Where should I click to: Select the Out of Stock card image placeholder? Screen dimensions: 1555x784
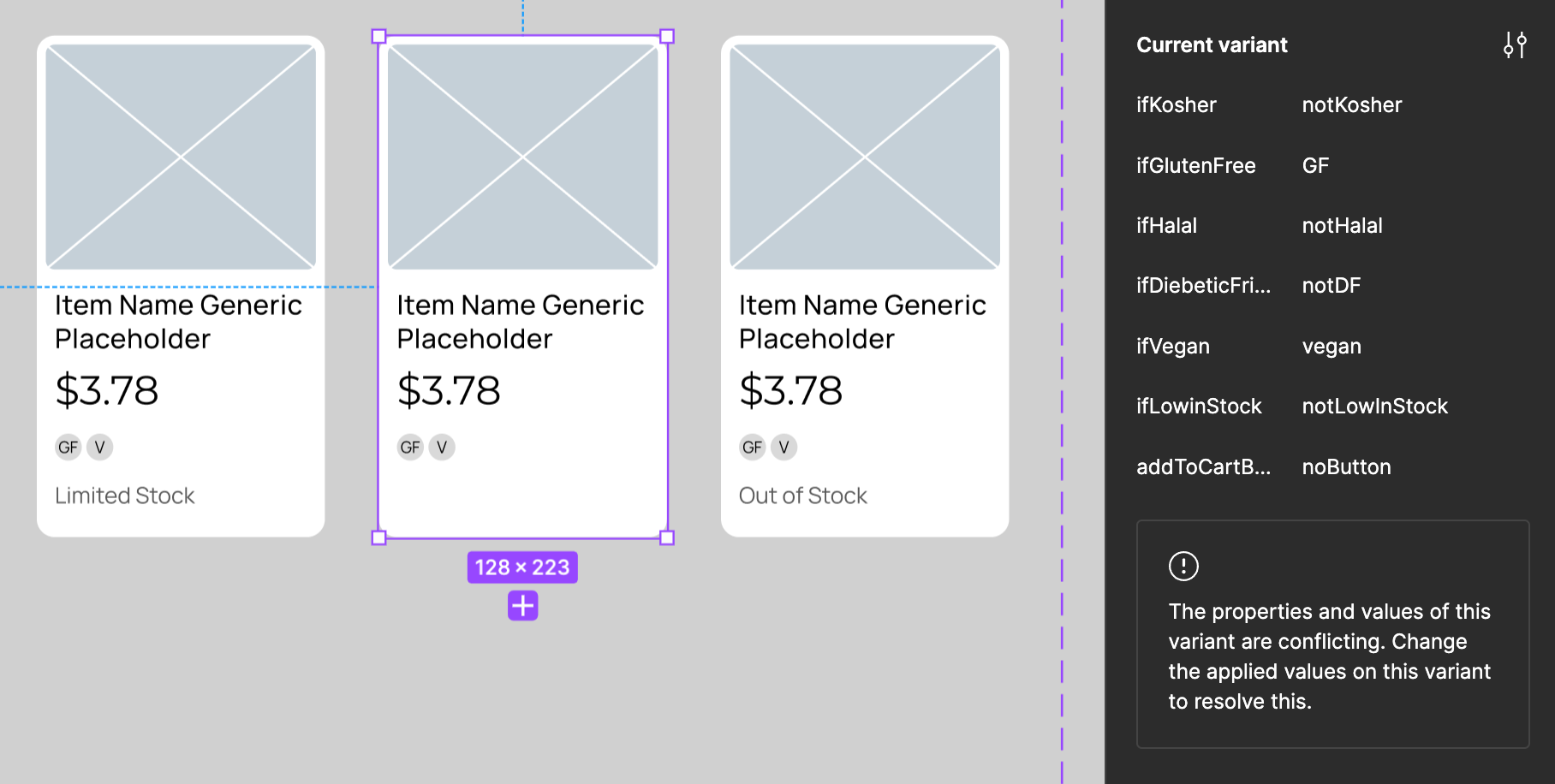865,157
